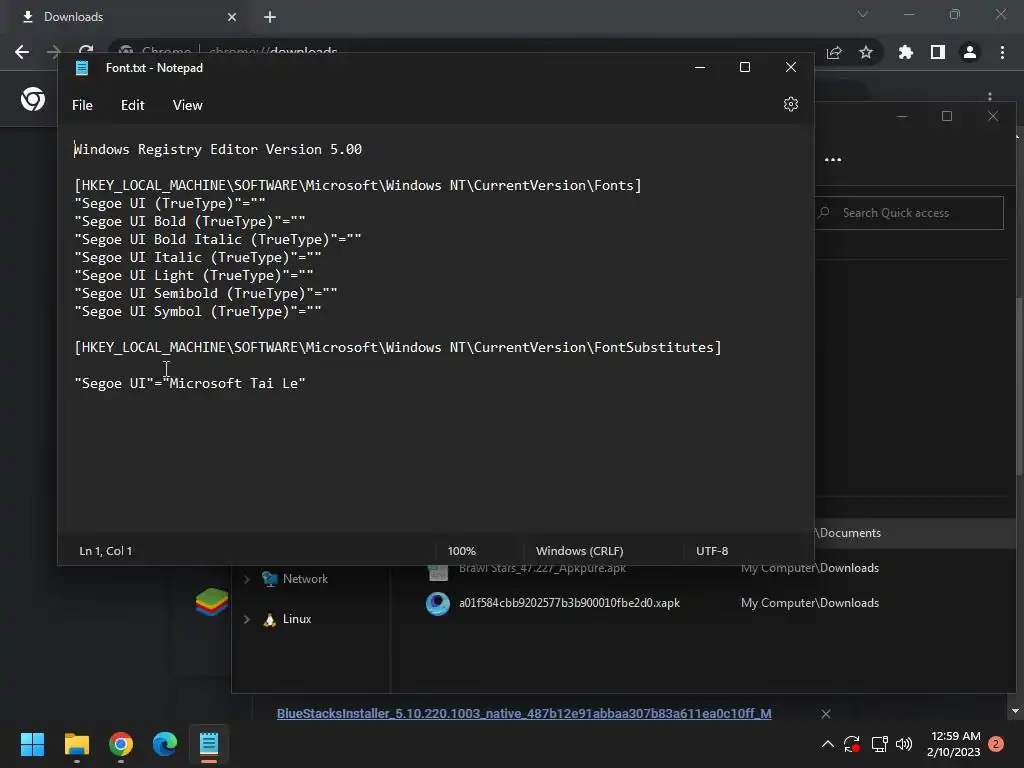Viewport: 1024px width, 768px height.
Task: Expand the Linux tree node
Action: pyautogui.click(x=247, y=619)
